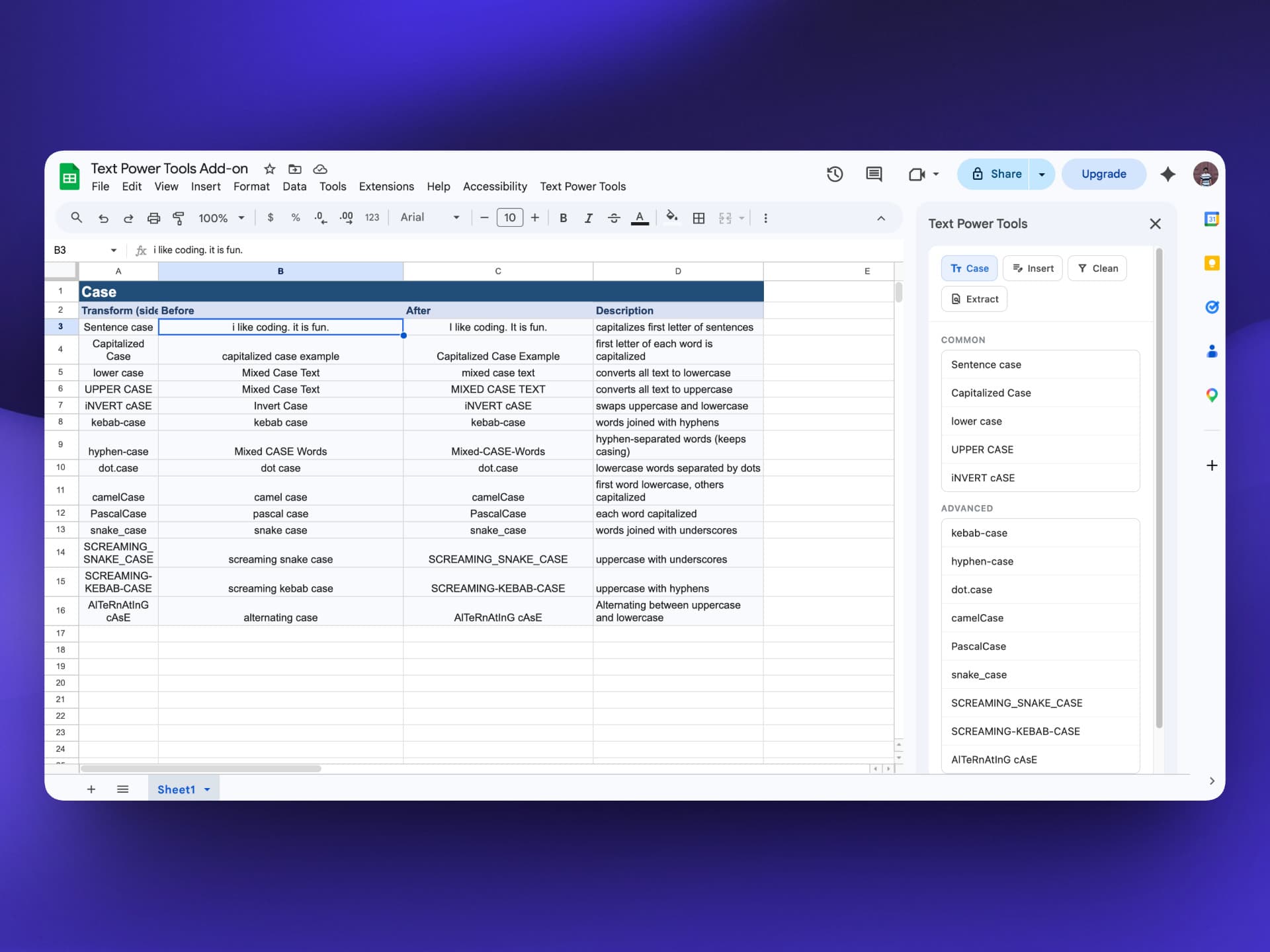The width and height of the screenshot is (1270, 952).
Task: Open the Arial font dropdown
Action: (x=430, y=218)
